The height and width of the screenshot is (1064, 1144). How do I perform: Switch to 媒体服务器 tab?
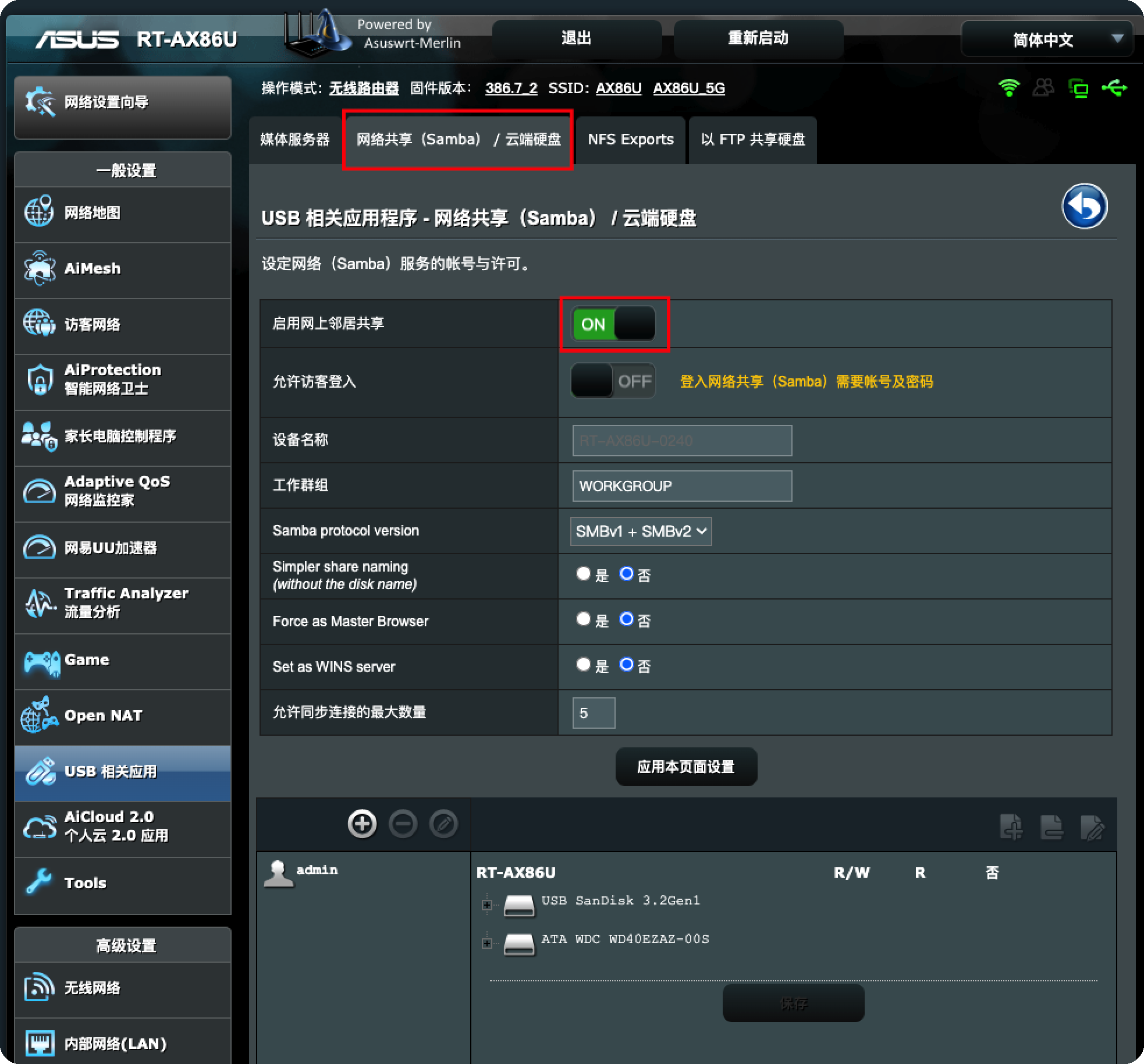pos(295,140)
